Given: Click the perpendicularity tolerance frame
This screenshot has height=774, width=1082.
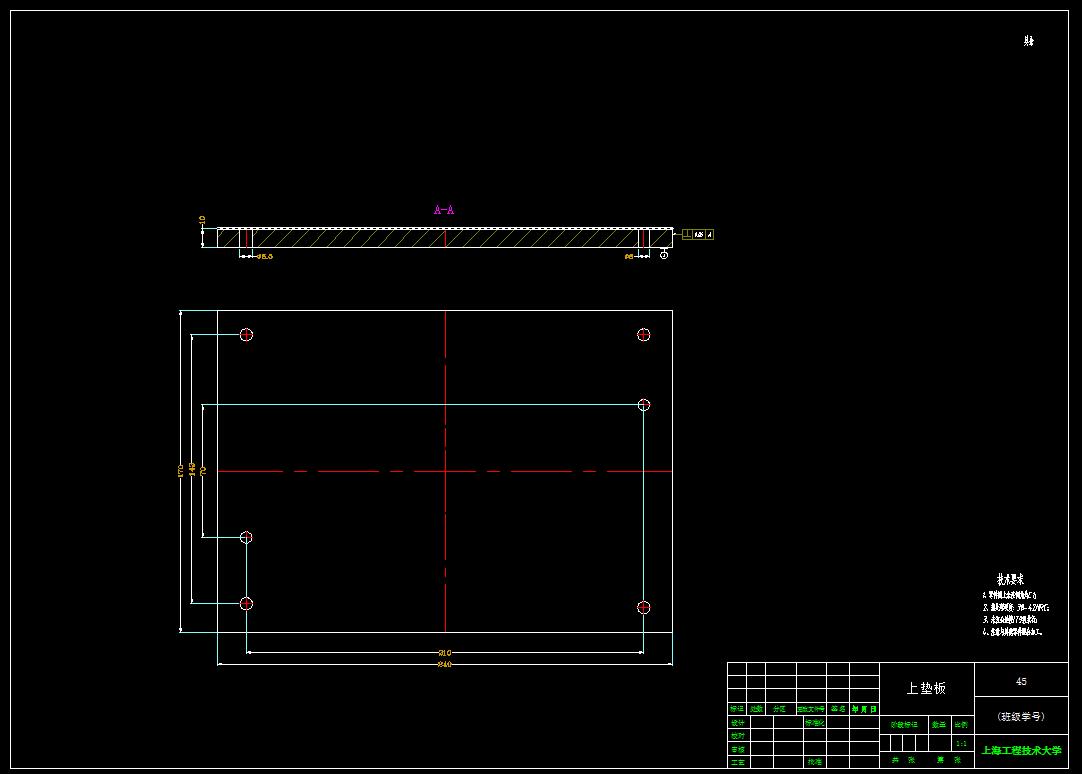Looking at the screenshot, I should [x=698, y=235].
